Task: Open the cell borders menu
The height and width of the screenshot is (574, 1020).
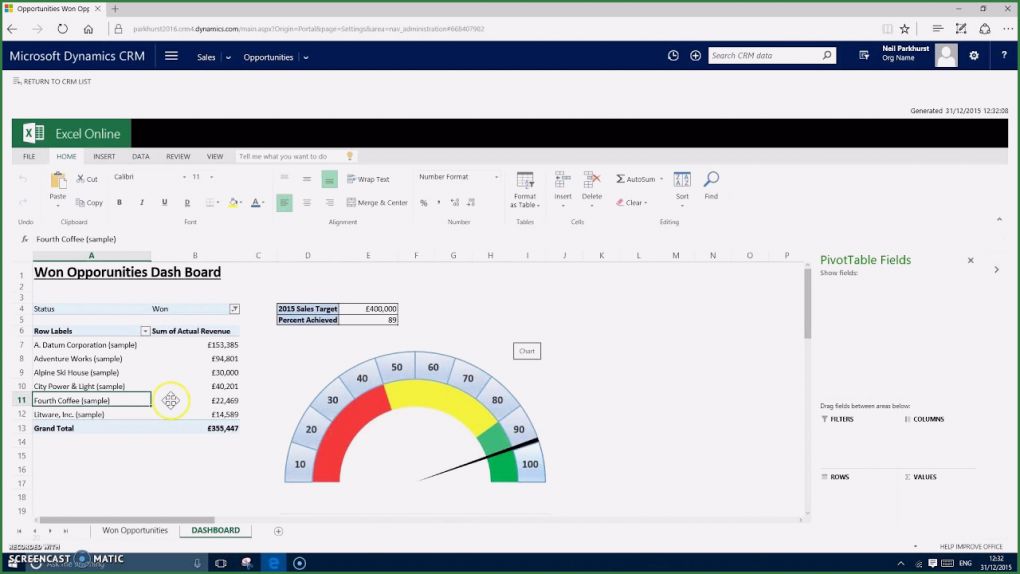Action: 210,202
